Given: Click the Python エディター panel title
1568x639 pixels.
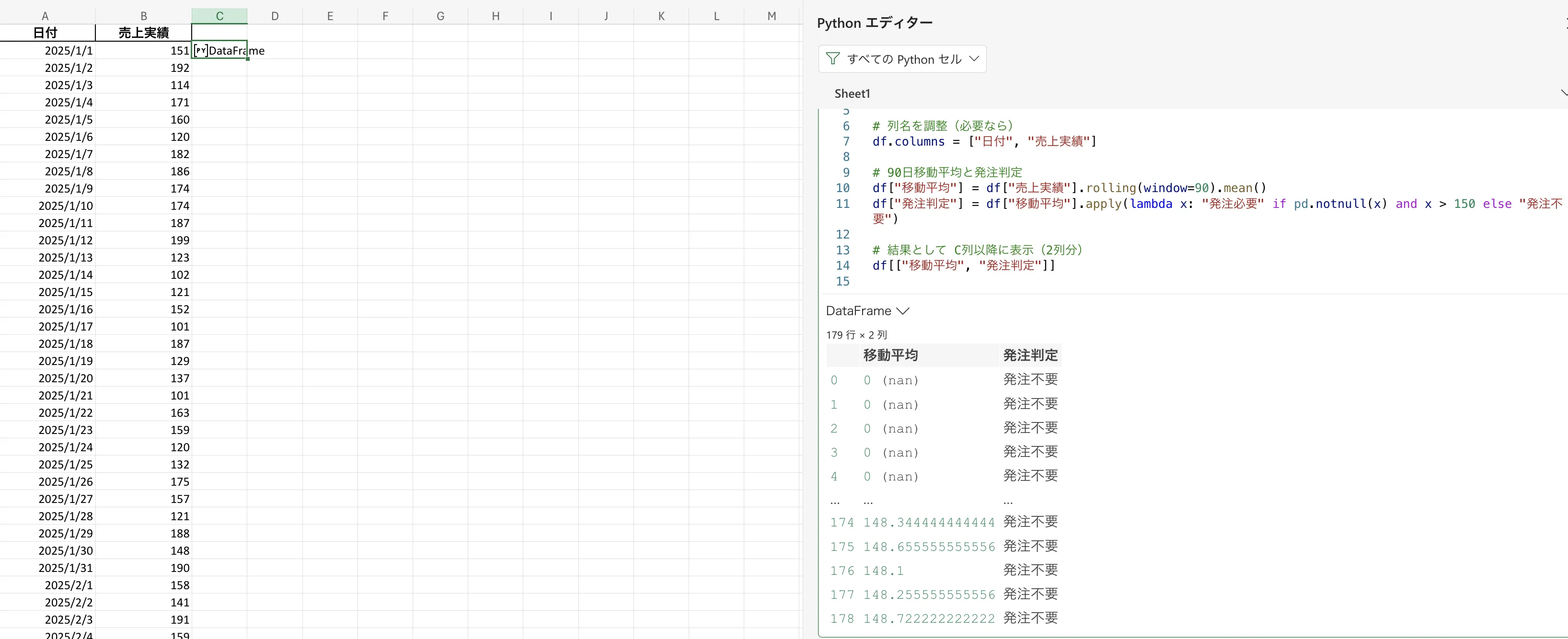Looking at the screenshot, I should click(874, 23).
